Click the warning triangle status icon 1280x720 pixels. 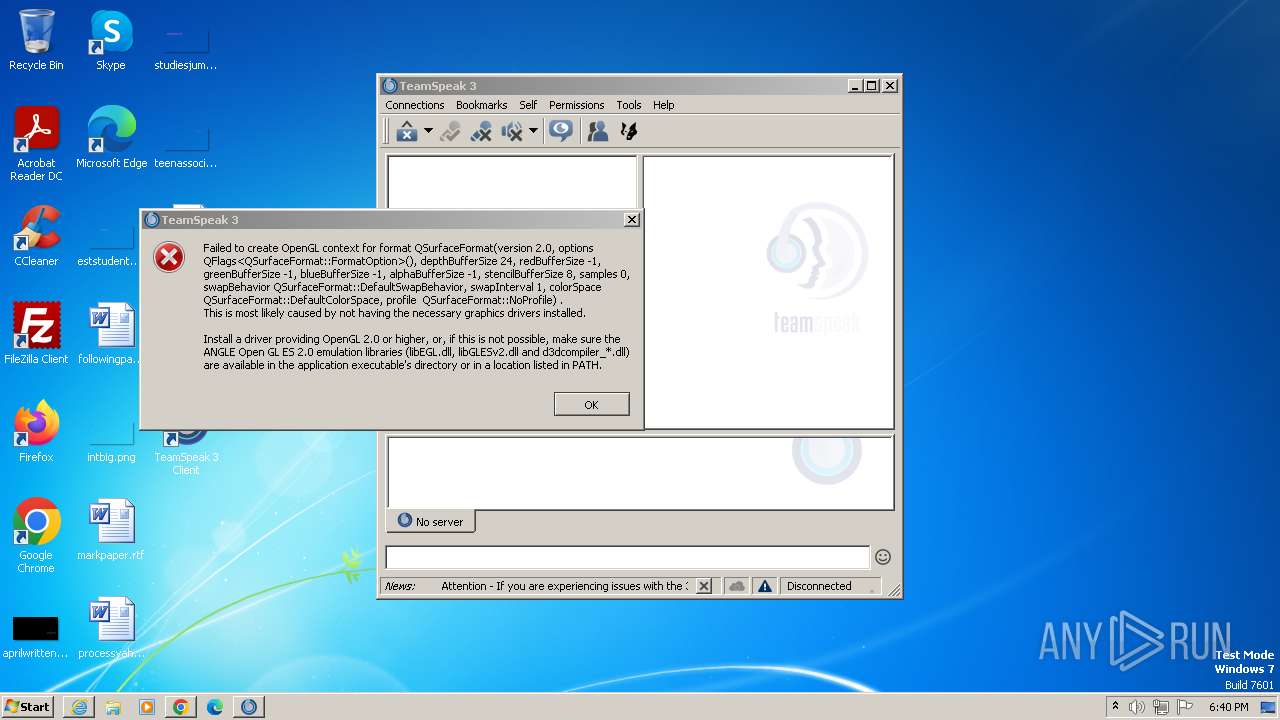click(x=765, y=586)
